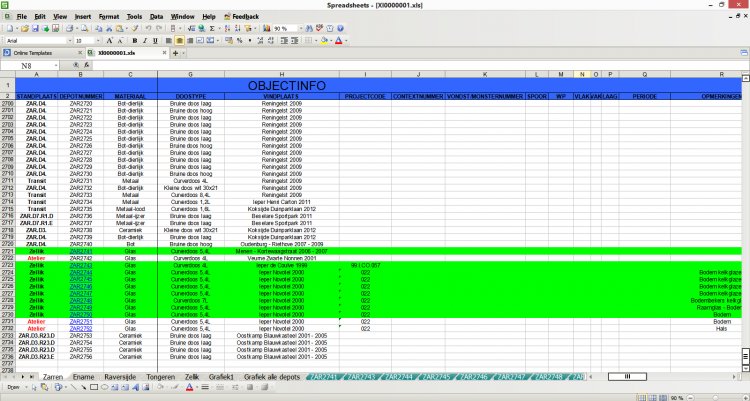The height and width of the screenshot is (401, 750).
Task: Click the Redo arrow icon
Action: 159,28
